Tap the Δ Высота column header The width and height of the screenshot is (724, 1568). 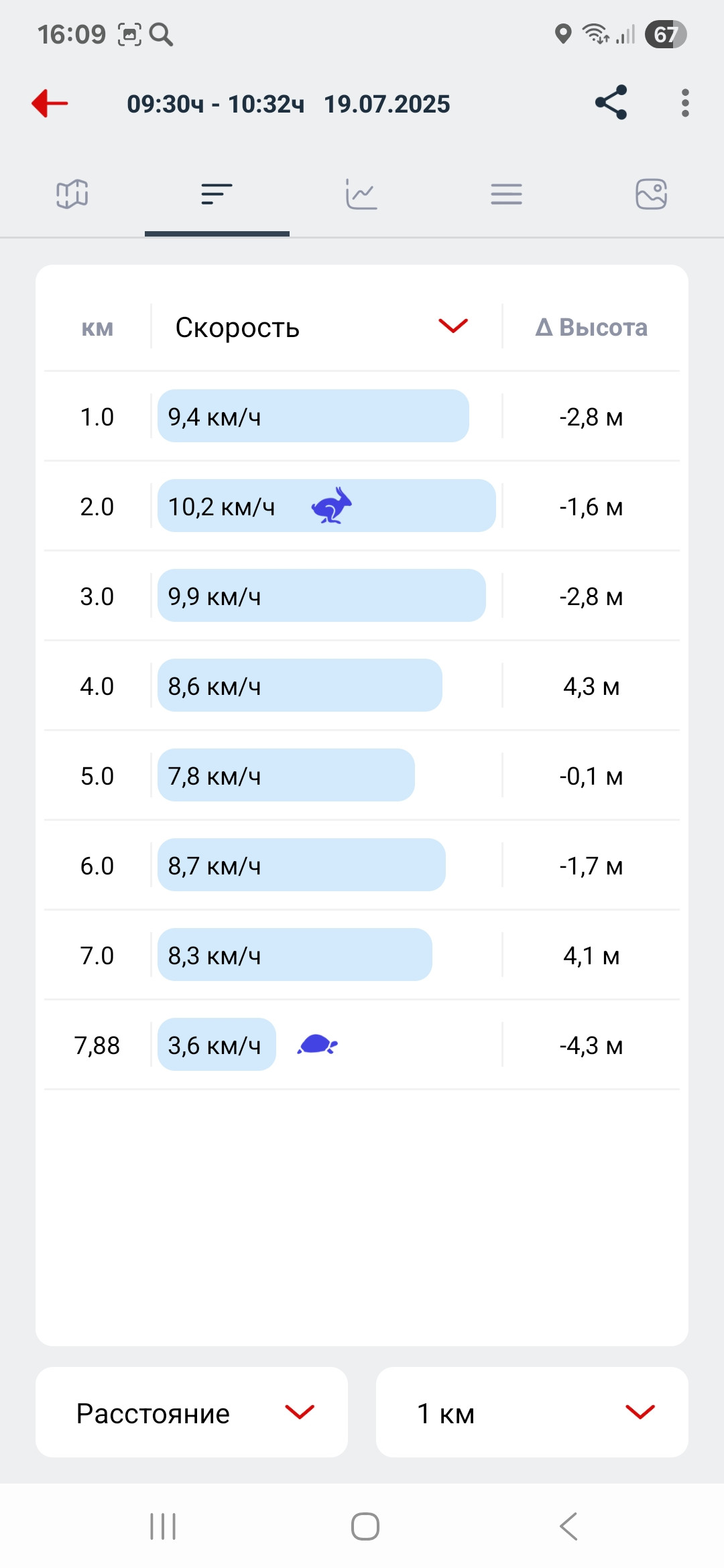(591, 327)
